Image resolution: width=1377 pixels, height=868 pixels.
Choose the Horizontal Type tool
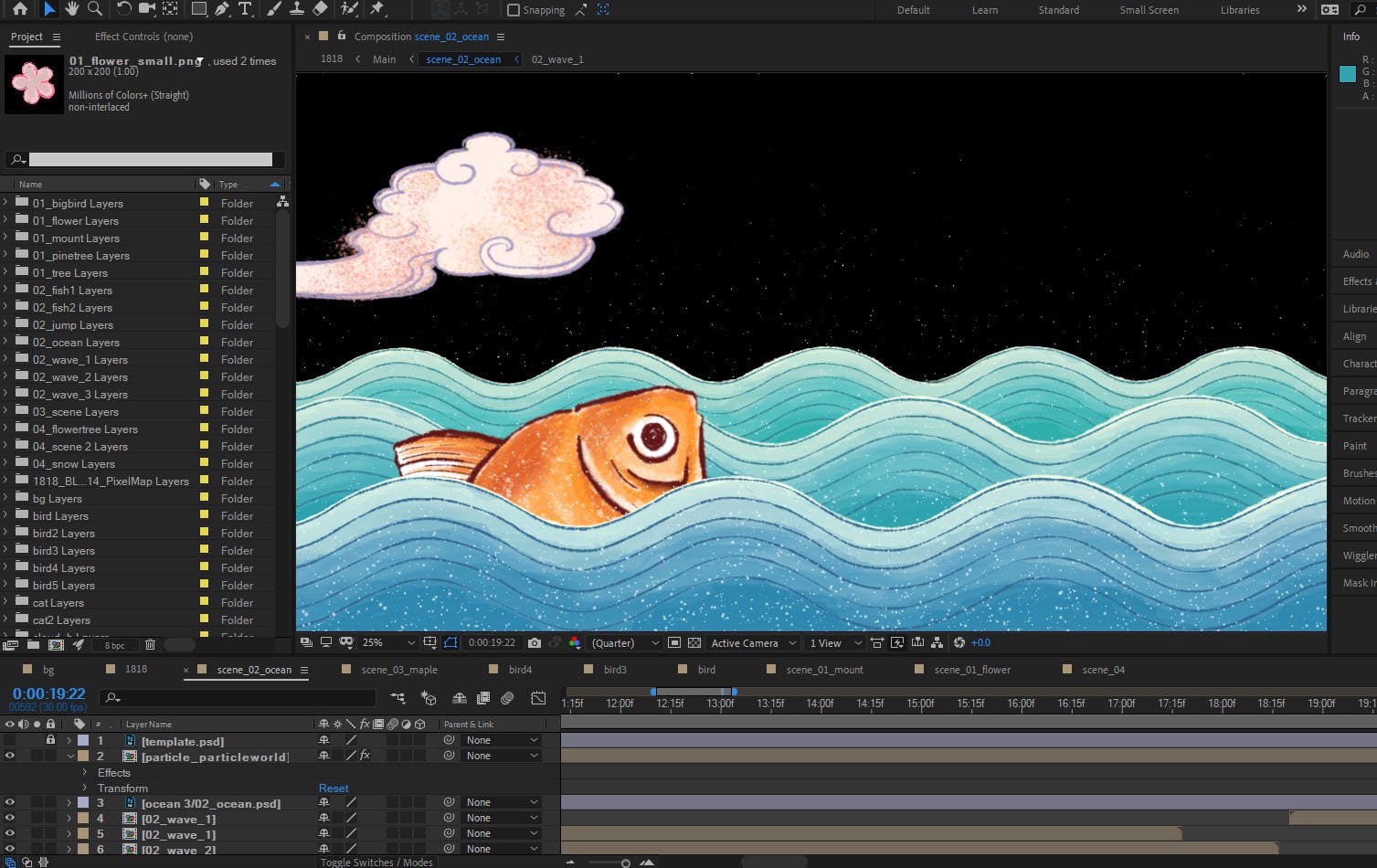tap(245, 9)
